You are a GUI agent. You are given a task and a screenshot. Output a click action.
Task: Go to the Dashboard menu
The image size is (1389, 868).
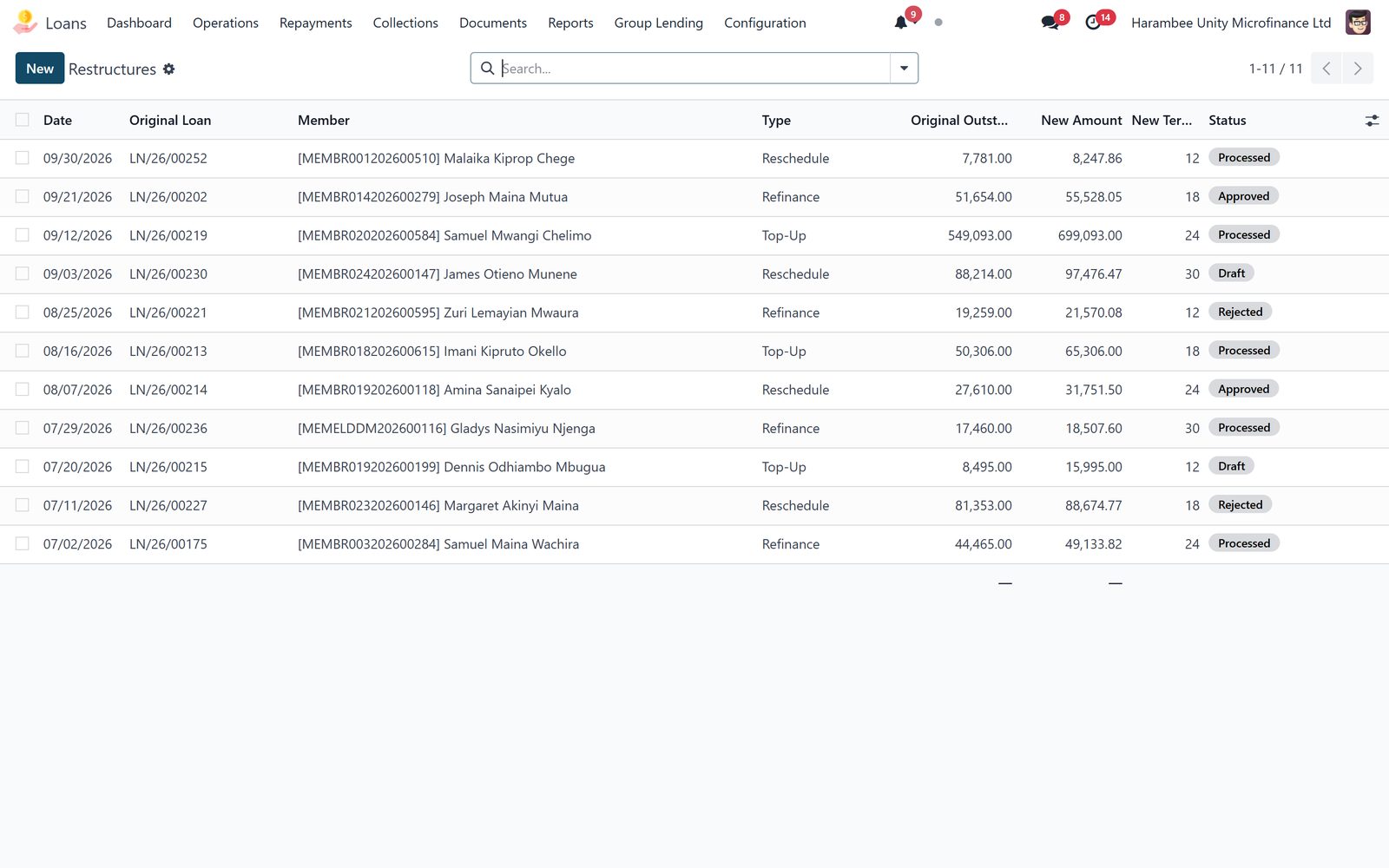(139, 23)
